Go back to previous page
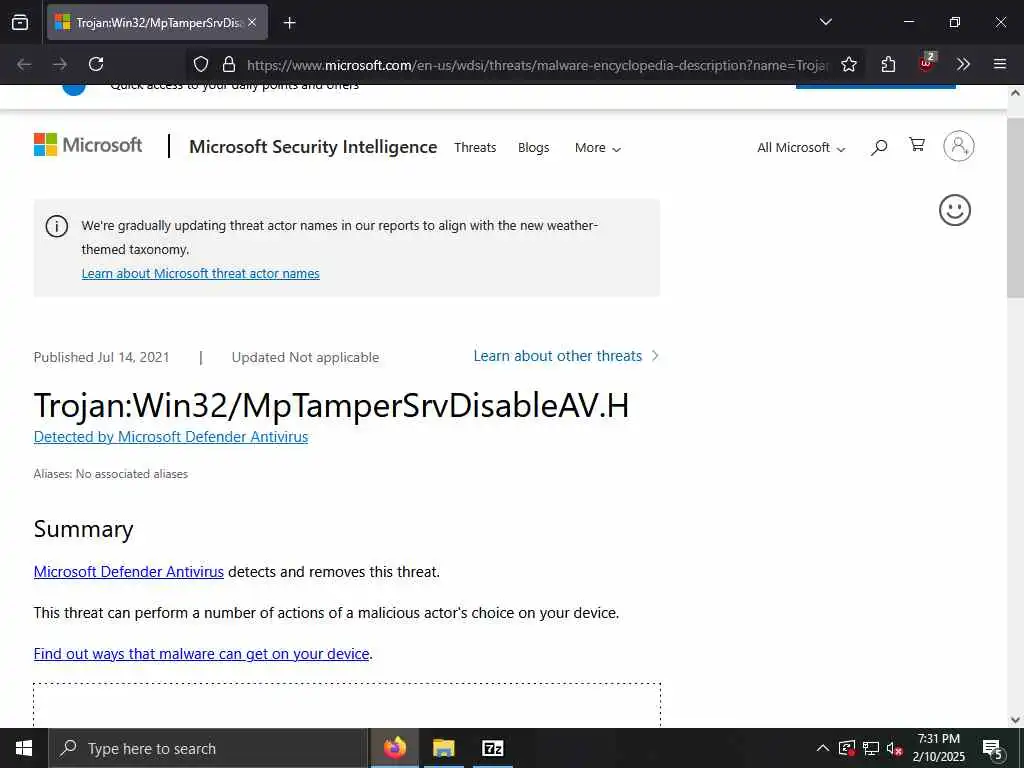The width and height of the screenshot is (1024, 768). tap(24, 64)
